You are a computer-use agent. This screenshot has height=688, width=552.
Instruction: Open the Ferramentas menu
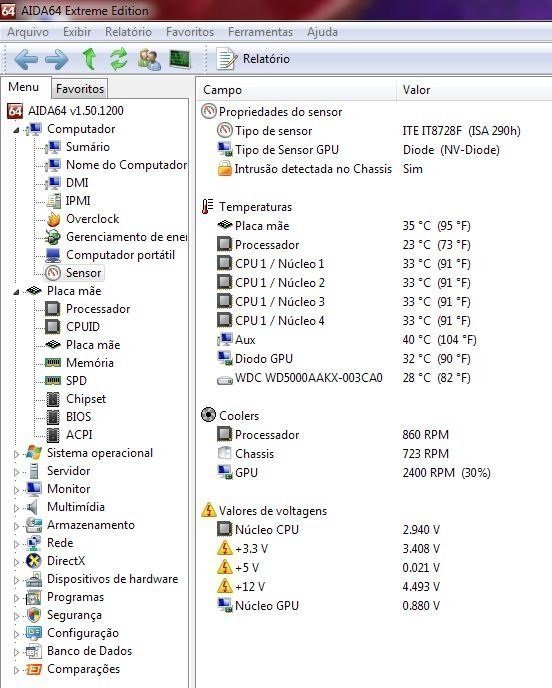(x=260, y=32)
